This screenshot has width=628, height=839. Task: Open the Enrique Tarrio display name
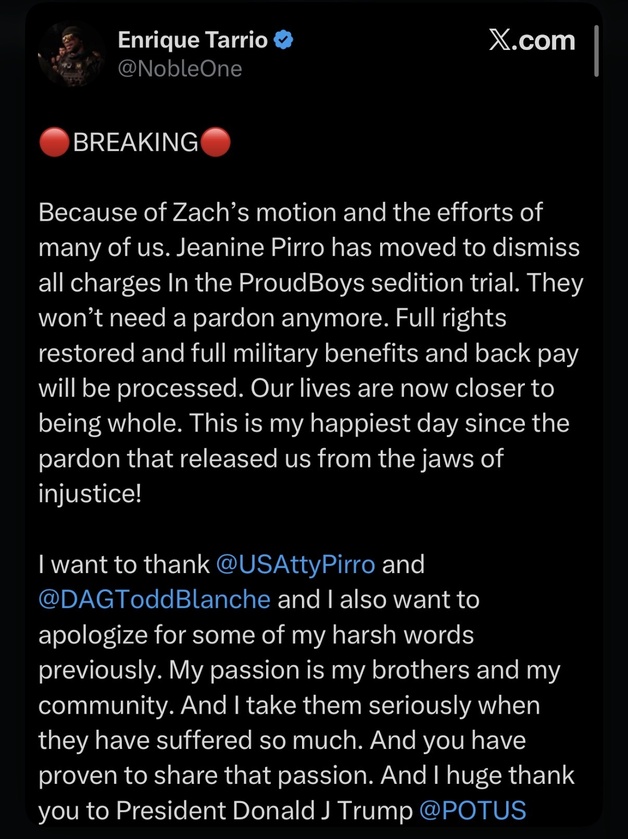tap(194, 41)
